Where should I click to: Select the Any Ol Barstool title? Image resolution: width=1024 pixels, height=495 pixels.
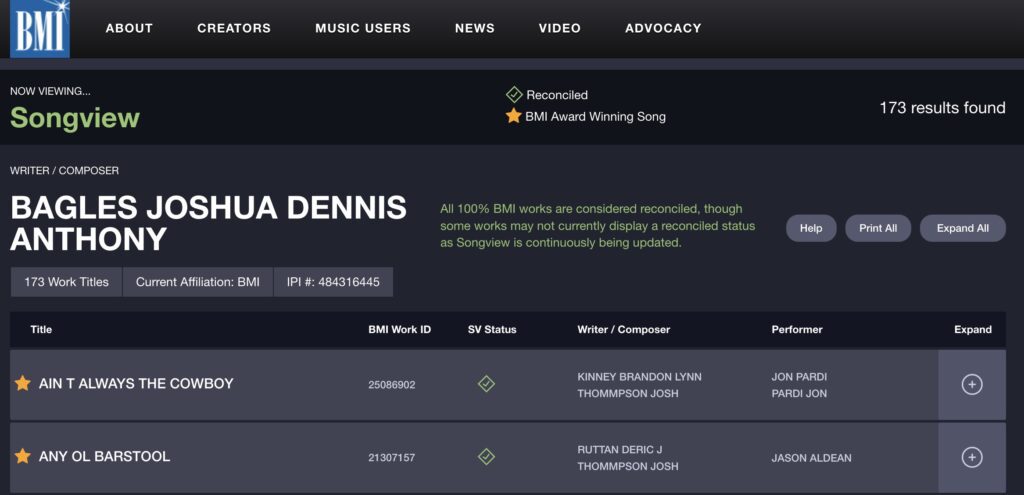tap(104, 456)
